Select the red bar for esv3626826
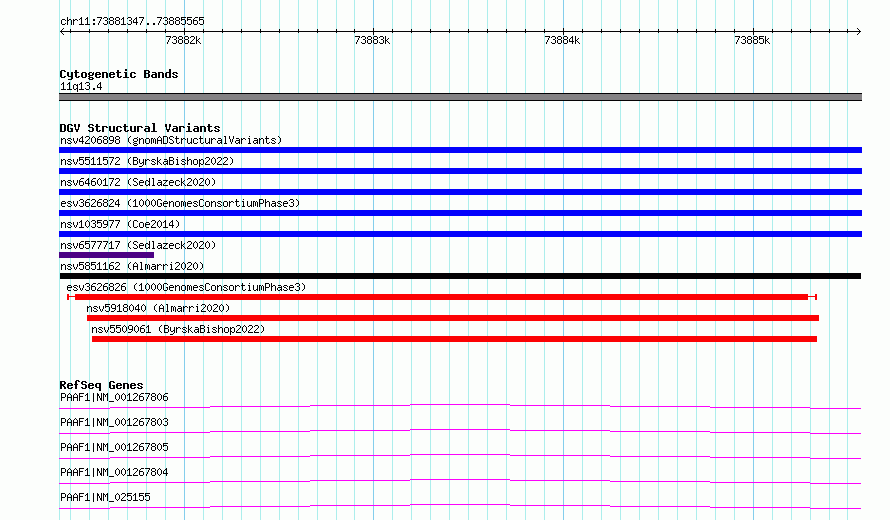The image size is (890, 520). 442,297
